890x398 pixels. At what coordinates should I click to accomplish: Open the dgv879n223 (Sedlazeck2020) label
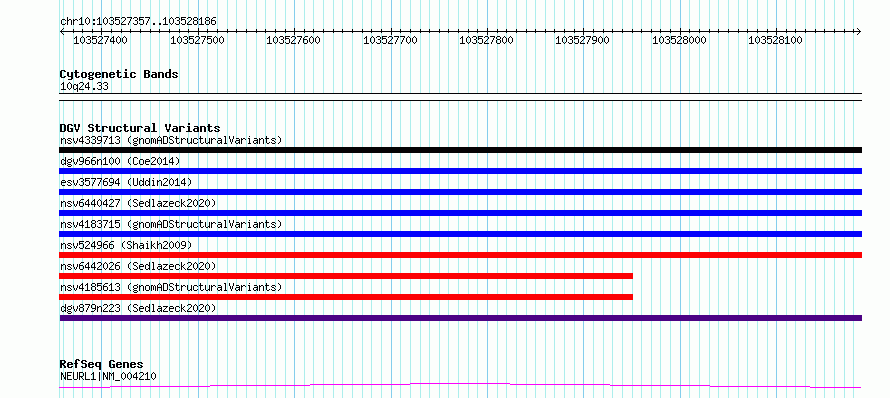click(138, 308)
